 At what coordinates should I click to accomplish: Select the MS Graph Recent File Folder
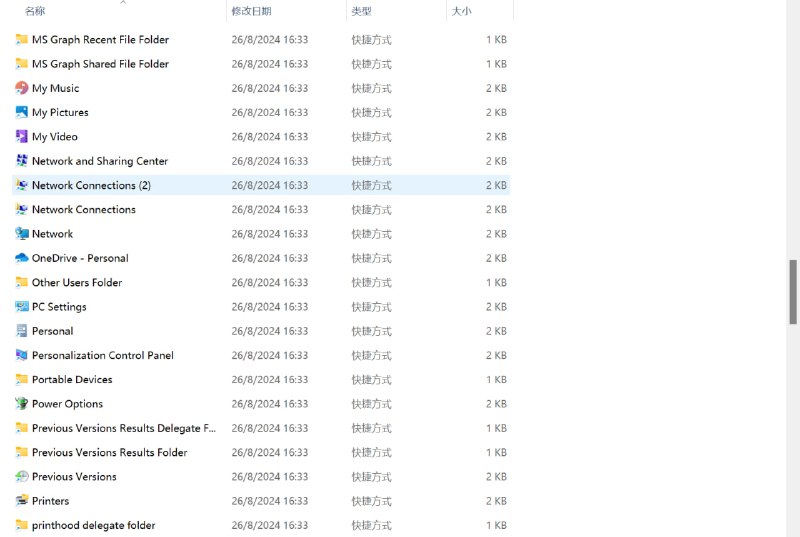(100, 40)
